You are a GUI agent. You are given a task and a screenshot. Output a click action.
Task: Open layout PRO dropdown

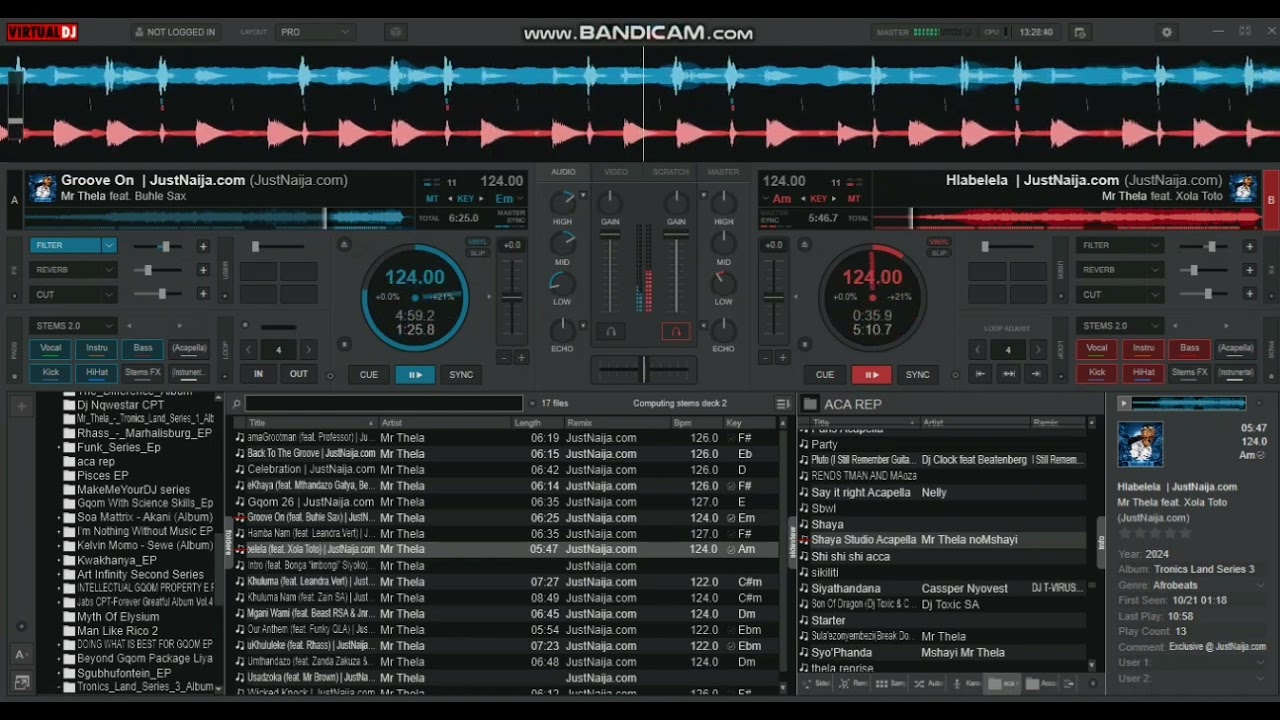tap(315, 32)
